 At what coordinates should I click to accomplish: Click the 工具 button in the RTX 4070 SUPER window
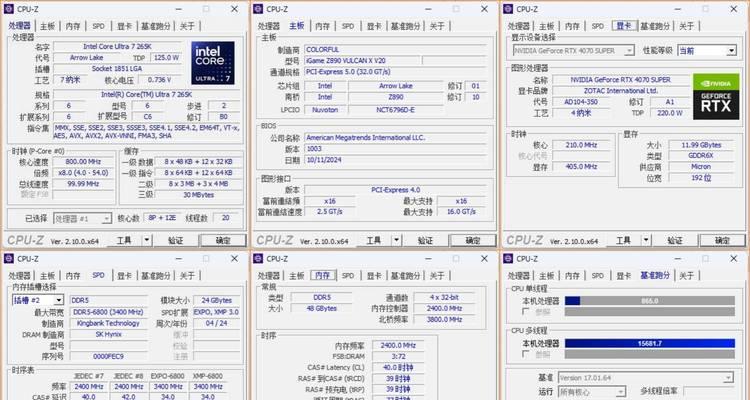coord(623,240)
